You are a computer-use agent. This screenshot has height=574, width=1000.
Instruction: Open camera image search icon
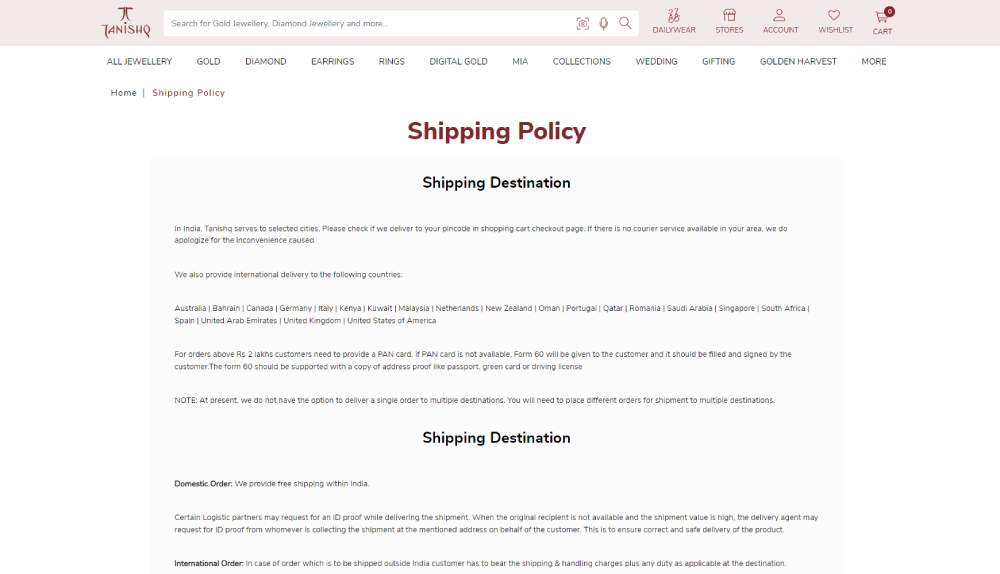coord(582,24)
